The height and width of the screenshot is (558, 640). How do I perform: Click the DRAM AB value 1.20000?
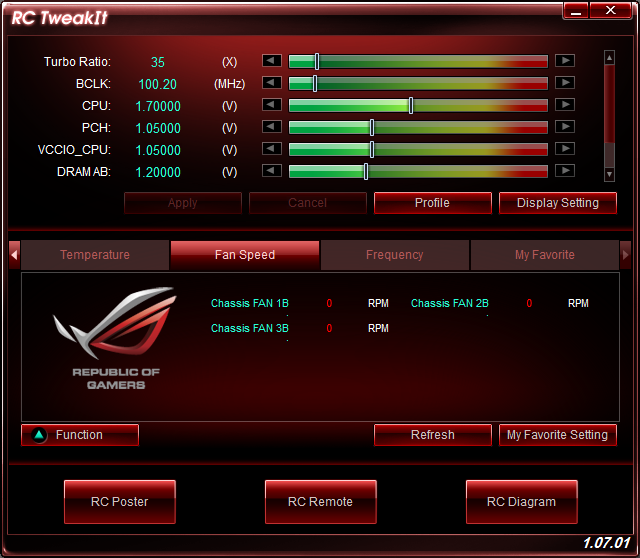(158, 172)
